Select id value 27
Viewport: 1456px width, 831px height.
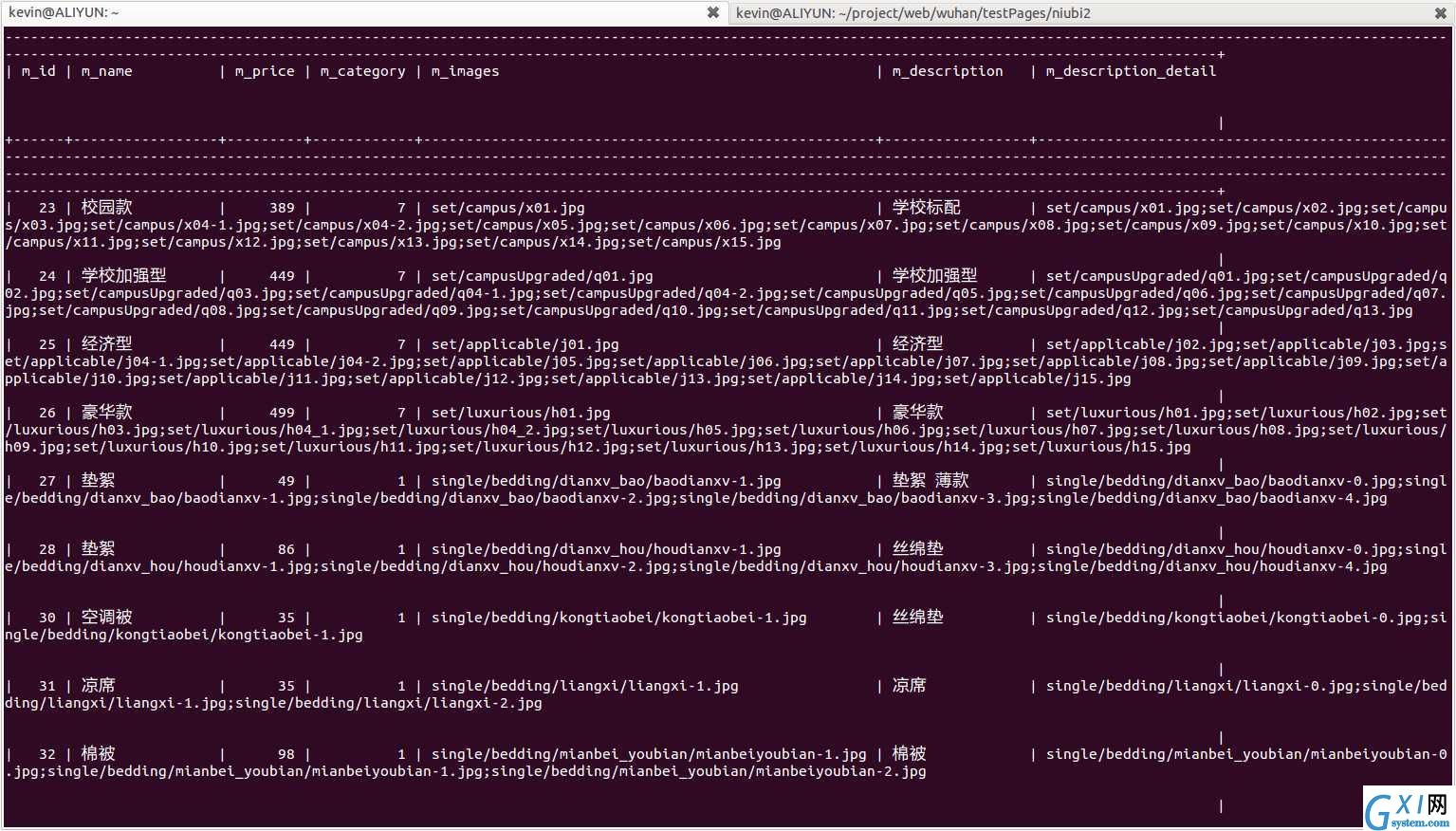[47, 481]
